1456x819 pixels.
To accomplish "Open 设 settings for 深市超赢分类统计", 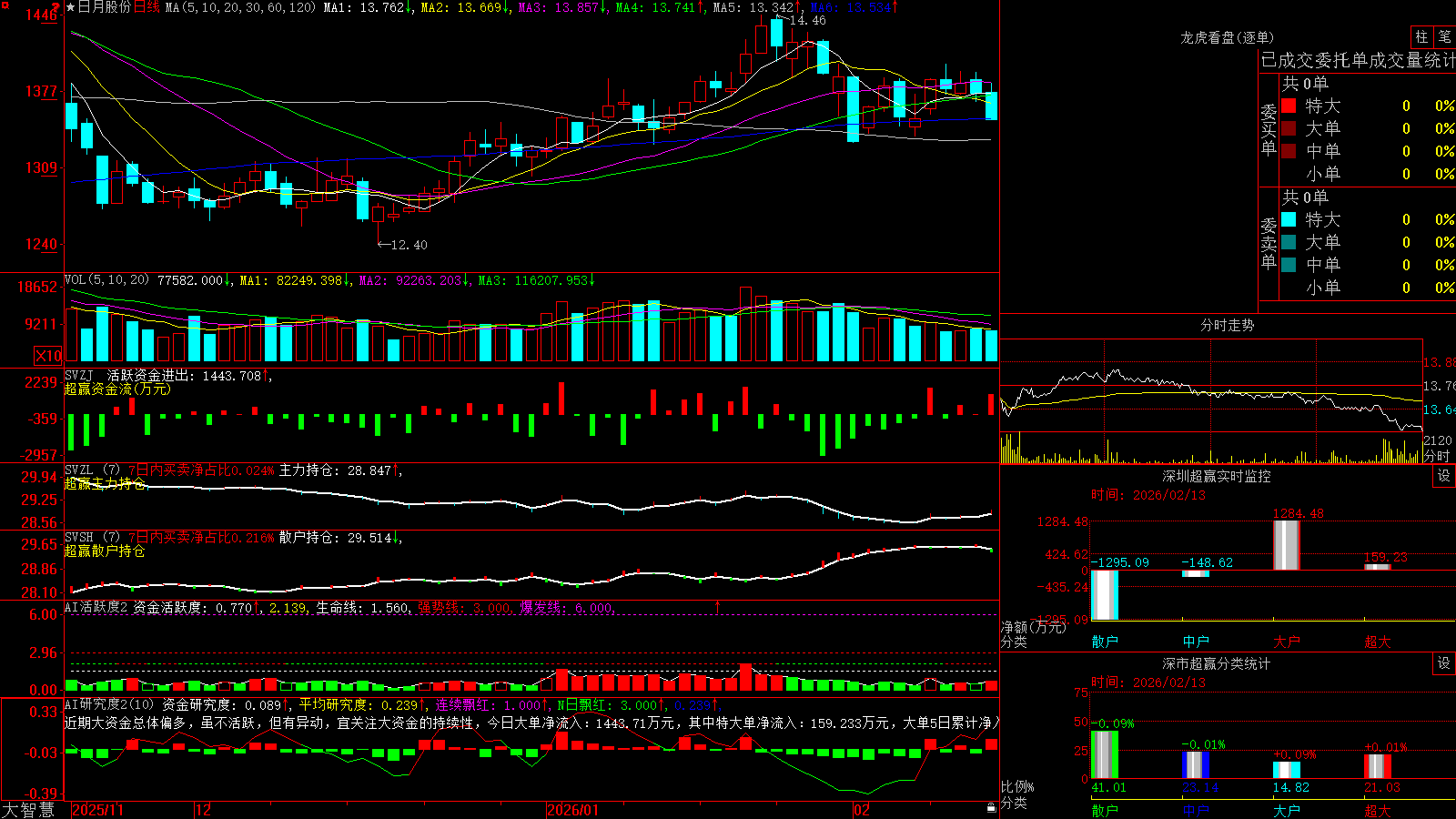I will point(1444,663).
